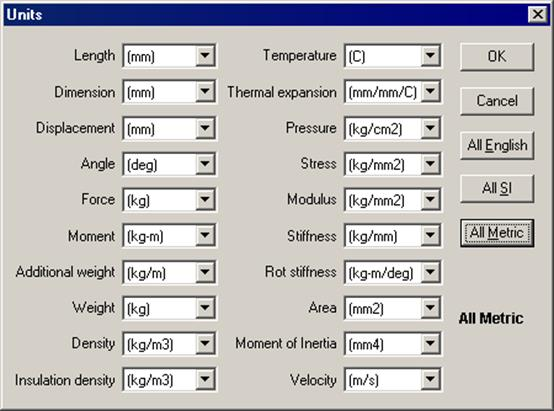Expand the Dimension units dropdown arrow

(x=205, y=92)
